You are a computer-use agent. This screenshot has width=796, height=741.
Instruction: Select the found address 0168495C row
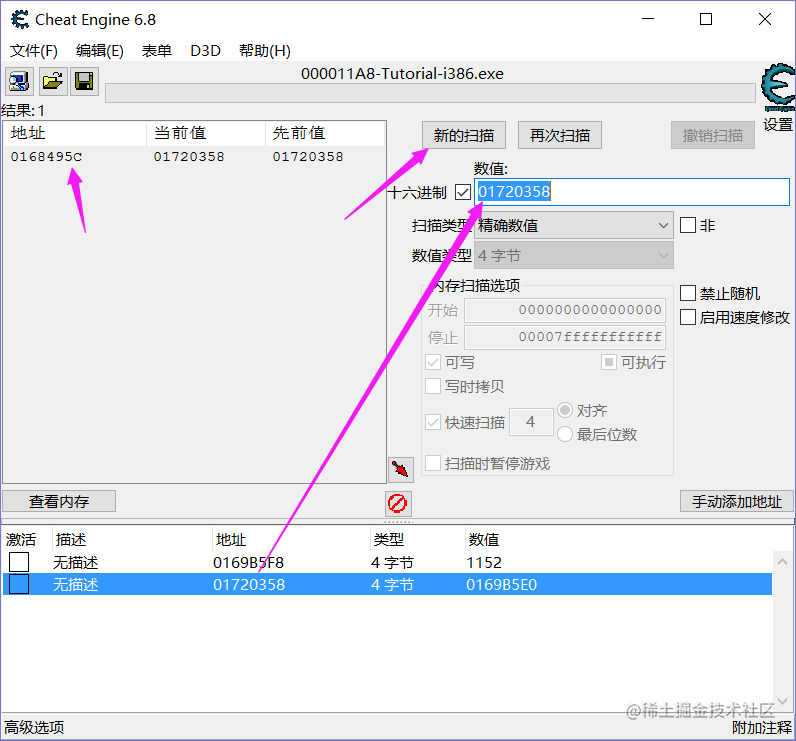(193, 157)
